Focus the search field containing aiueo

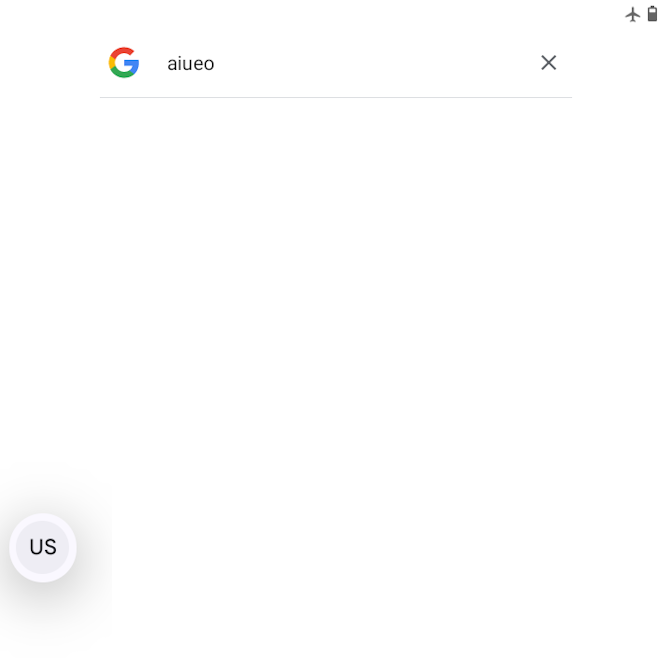[x=336, y=63]
